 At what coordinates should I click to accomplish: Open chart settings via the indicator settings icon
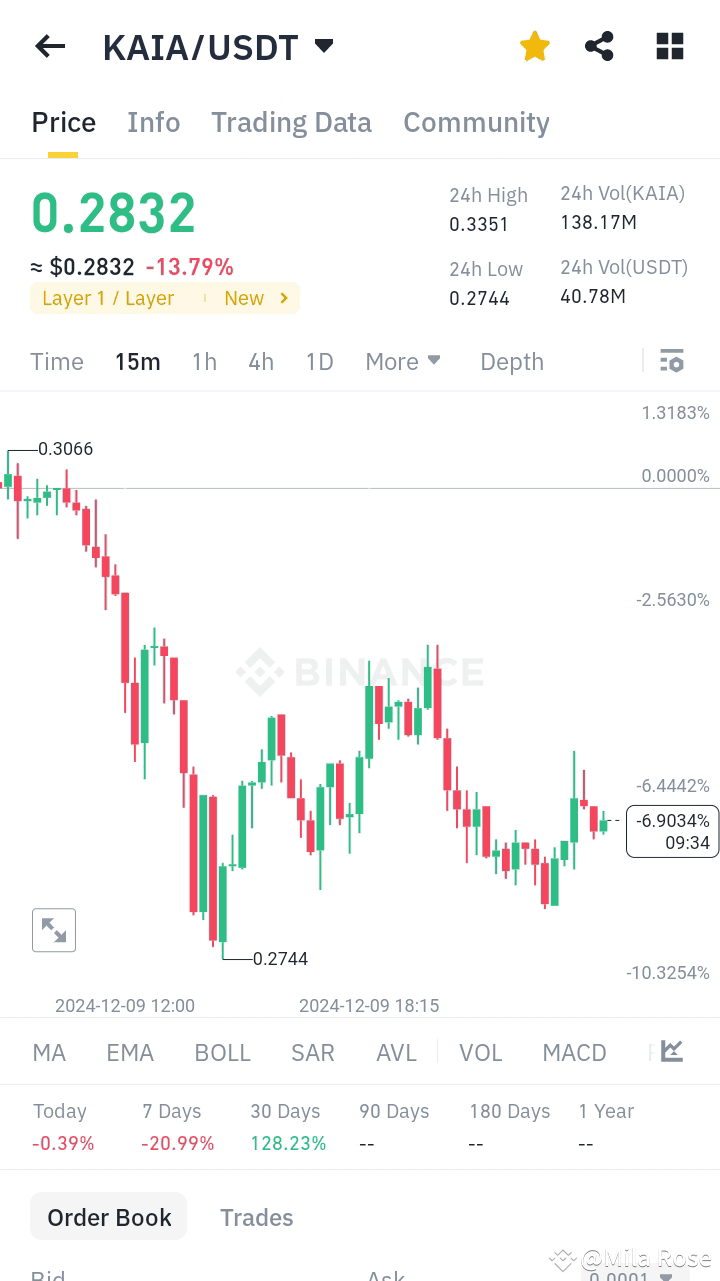671,361
